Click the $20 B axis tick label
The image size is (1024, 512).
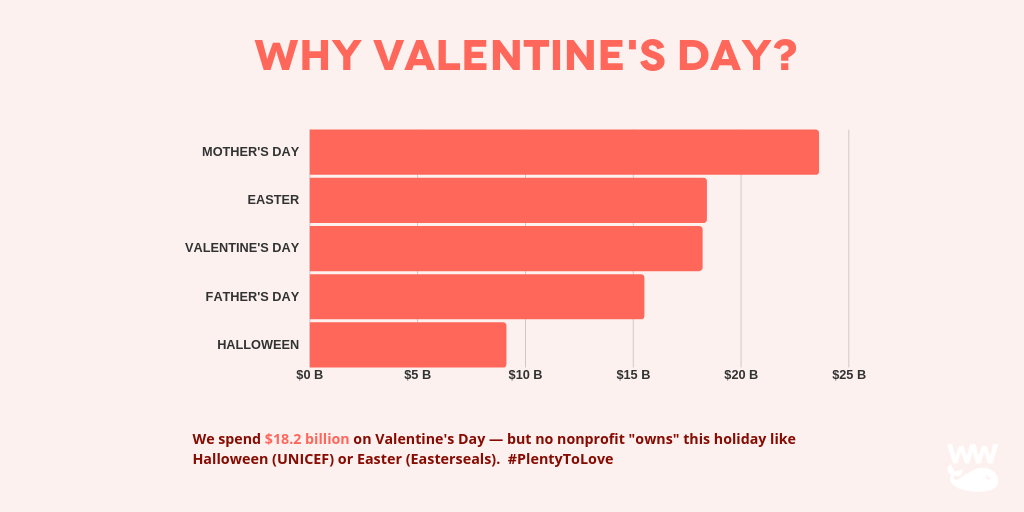point(741,375)
